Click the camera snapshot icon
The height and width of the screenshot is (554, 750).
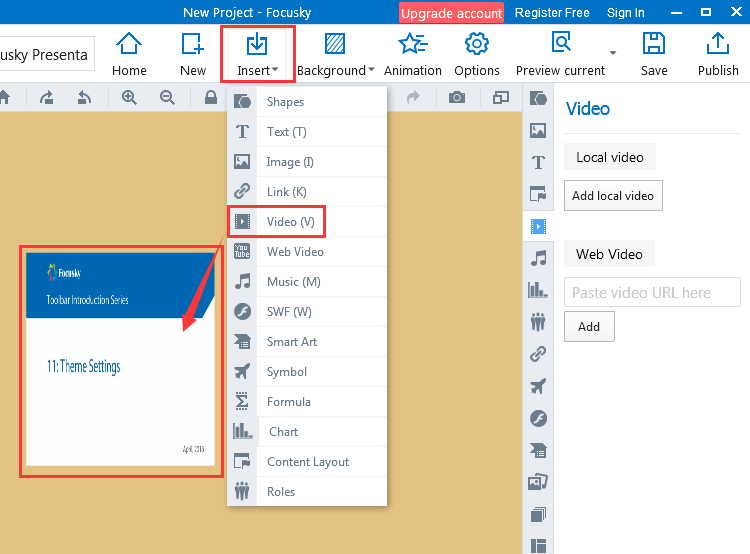click(x=457, y=98)
